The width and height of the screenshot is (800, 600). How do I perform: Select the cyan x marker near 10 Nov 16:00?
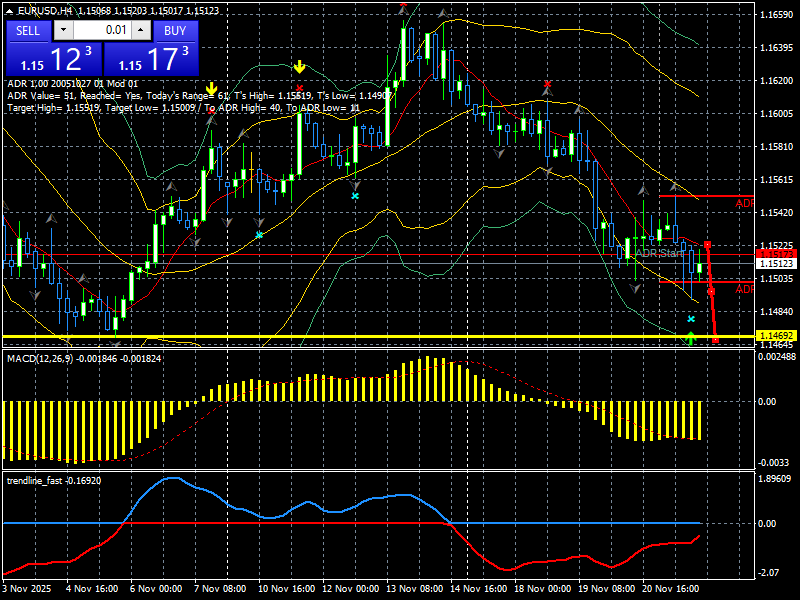259,235
